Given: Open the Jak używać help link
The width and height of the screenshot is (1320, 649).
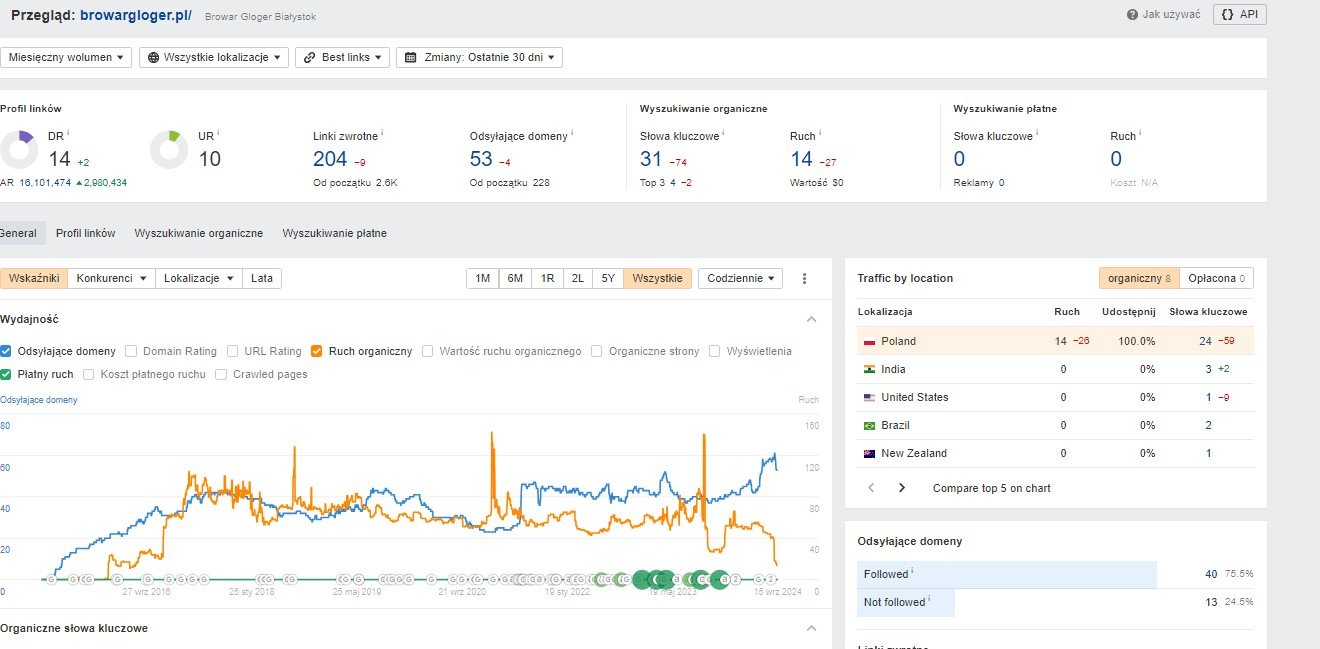Looking at the screenshot, I should tap(1163, 15).
